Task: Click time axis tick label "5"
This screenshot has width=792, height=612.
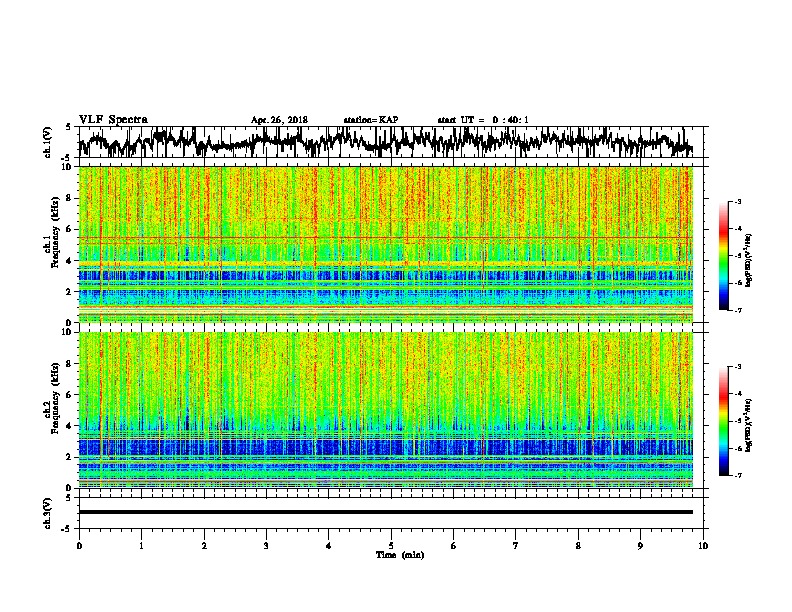Action: pyautogui.click(x=391, y=545)
